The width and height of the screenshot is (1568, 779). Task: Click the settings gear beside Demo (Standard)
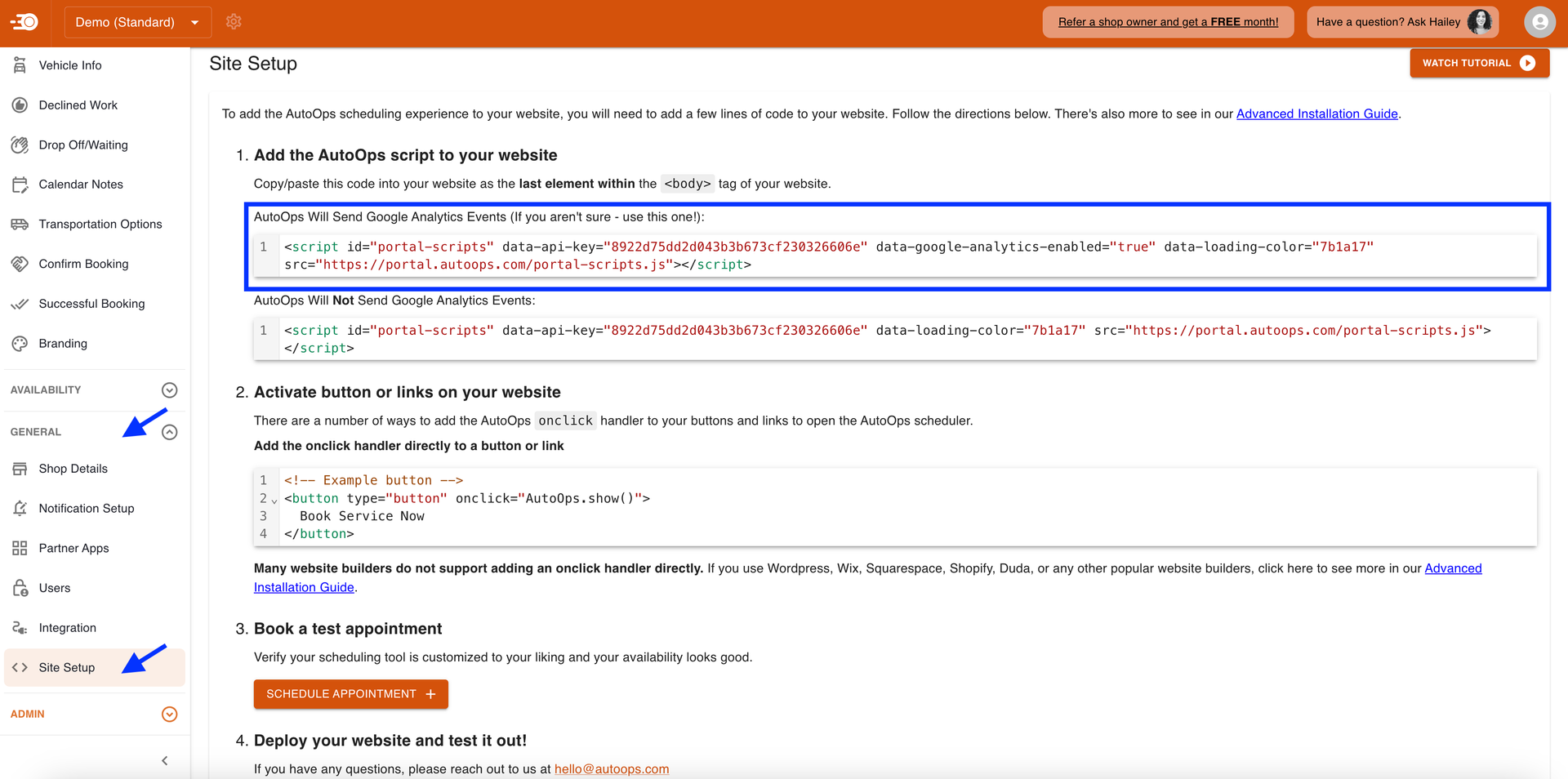[x=234, y=22]
